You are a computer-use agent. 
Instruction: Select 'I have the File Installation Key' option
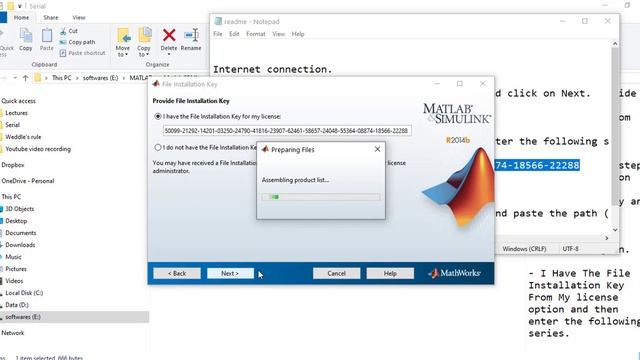tap(158, 116)
